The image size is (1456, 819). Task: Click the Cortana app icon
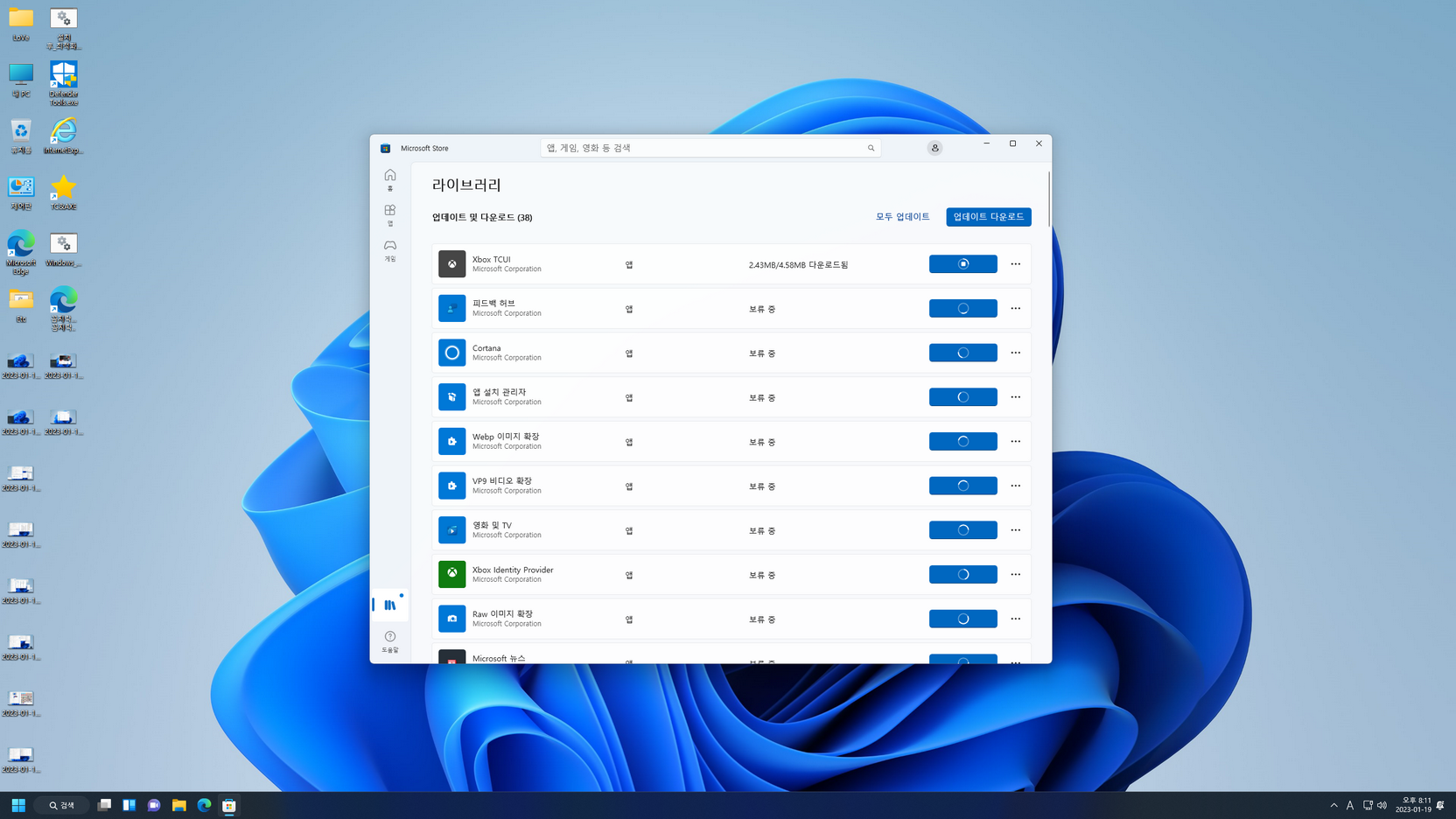click(451, 353)
